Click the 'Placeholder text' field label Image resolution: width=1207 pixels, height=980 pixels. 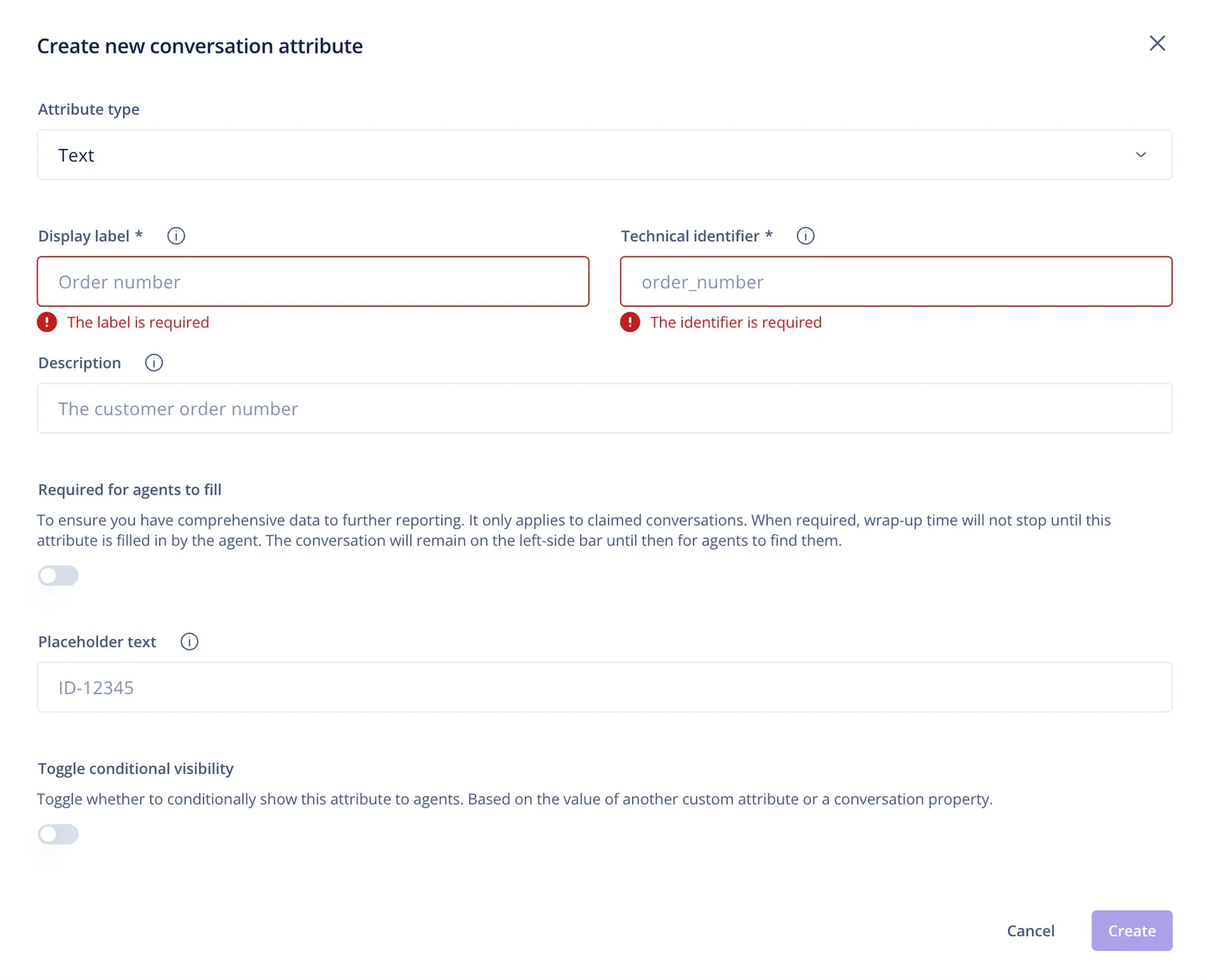(x=97, y=642)
